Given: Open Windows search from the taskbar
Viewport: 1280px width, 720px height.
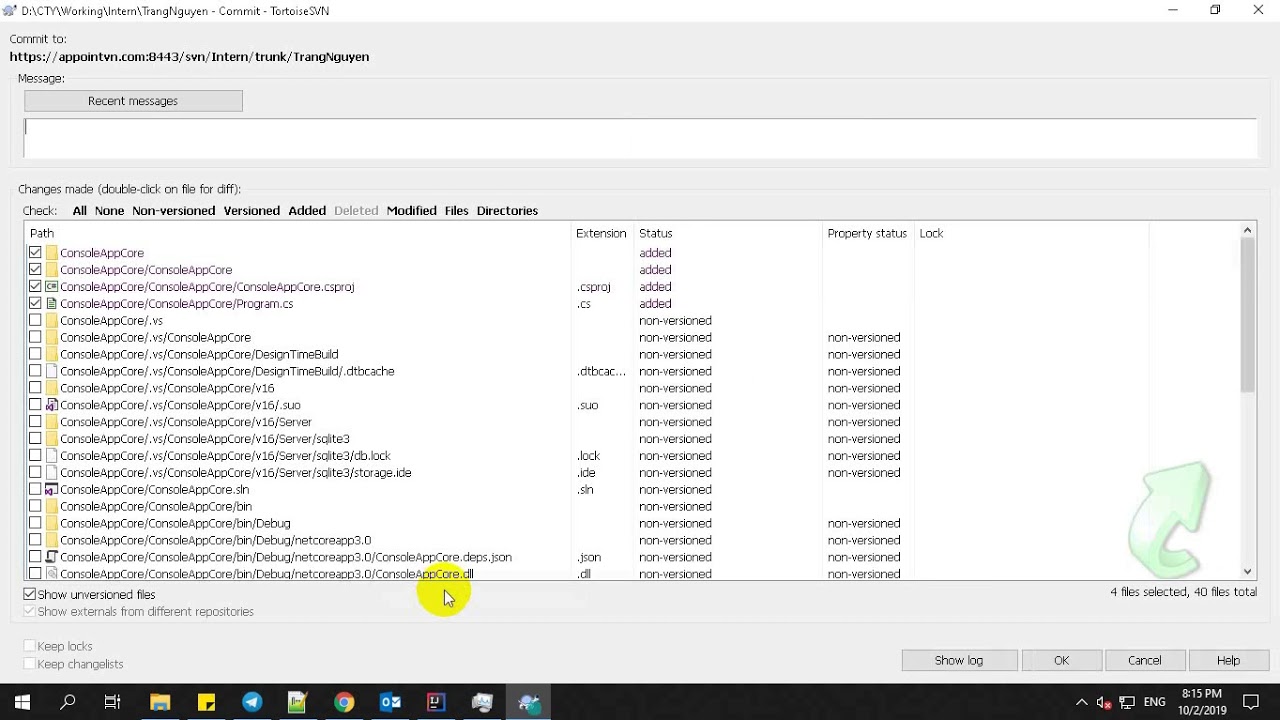Looking at the screenshot, I should click(x=68, y=702).
